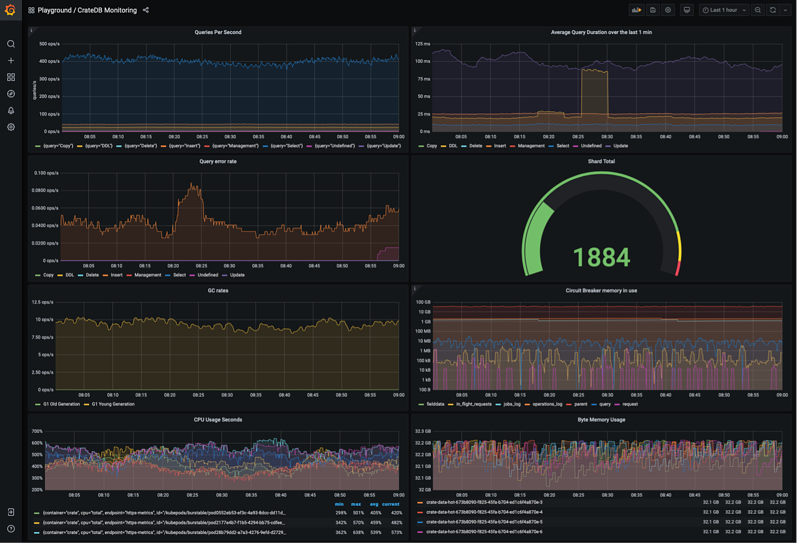Sort CPU legend by max column

pos(356,505)
